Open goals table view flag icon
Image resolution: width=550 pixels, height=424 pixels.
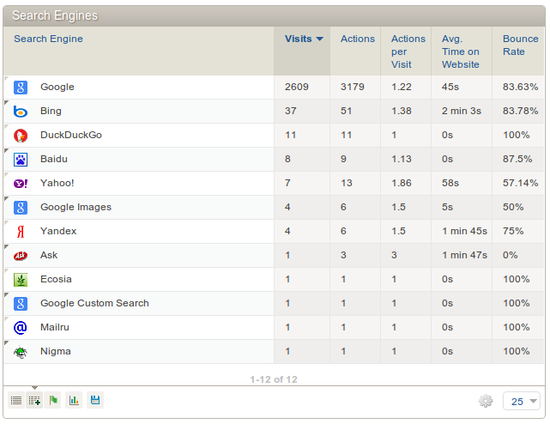tap(53, 400)
